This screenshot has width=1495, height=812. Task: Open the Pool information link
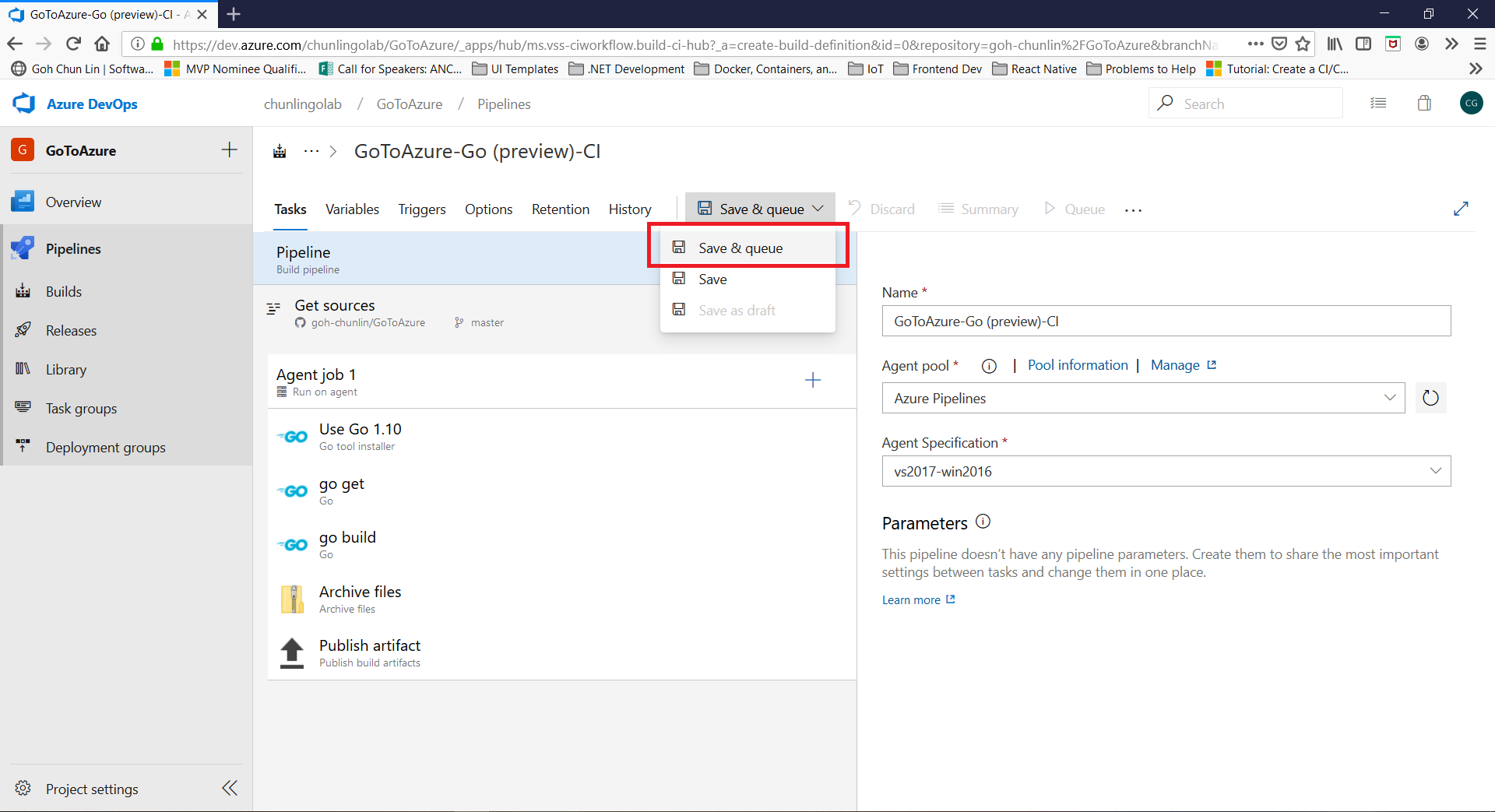(x=1077, y=365)
